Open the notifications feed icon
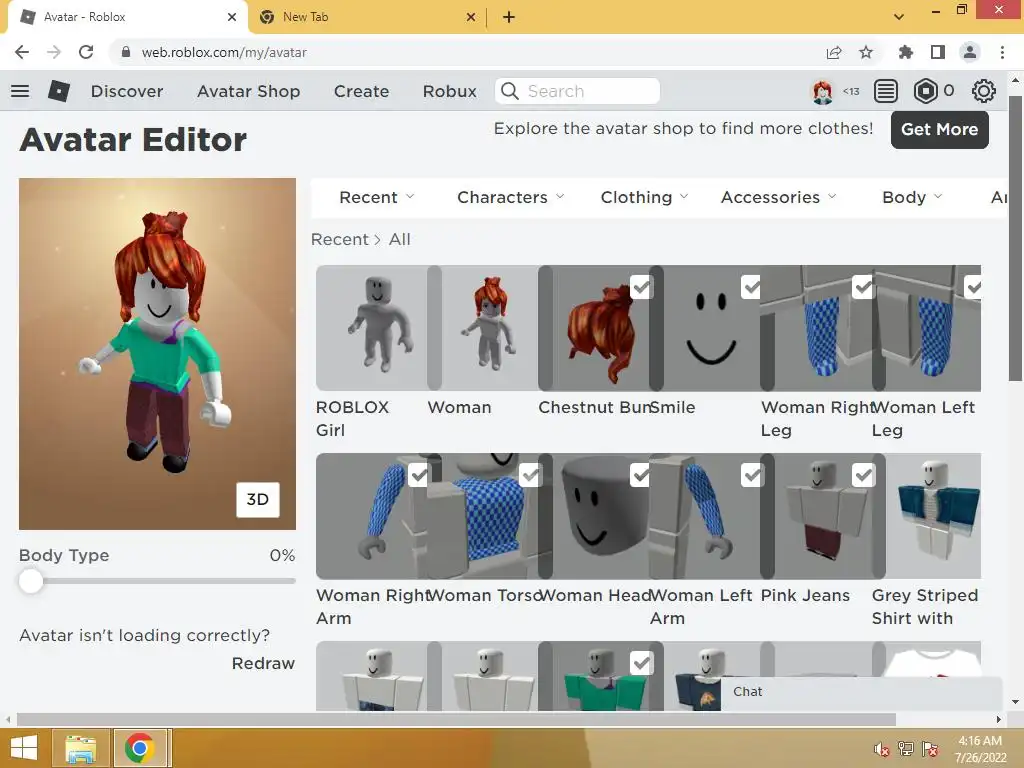The width and height of the screenshot is (1024, 768). coord(886,91)
